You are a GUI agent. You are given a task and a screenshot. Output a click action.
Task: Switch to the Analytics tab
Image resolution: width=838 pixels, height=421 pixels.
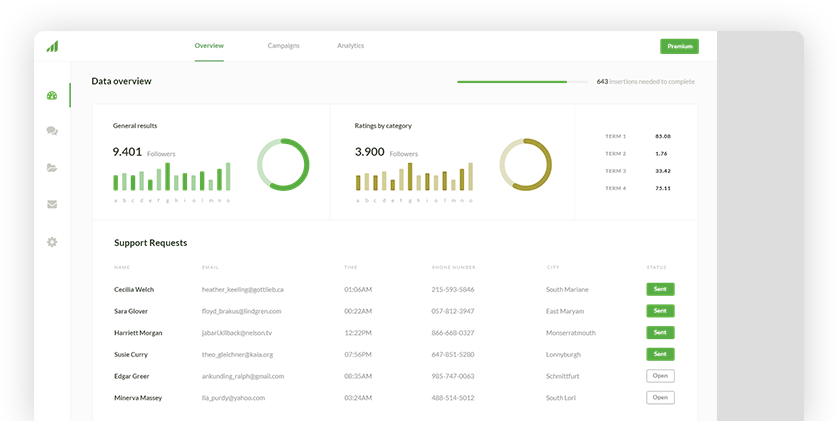point(351,46)
